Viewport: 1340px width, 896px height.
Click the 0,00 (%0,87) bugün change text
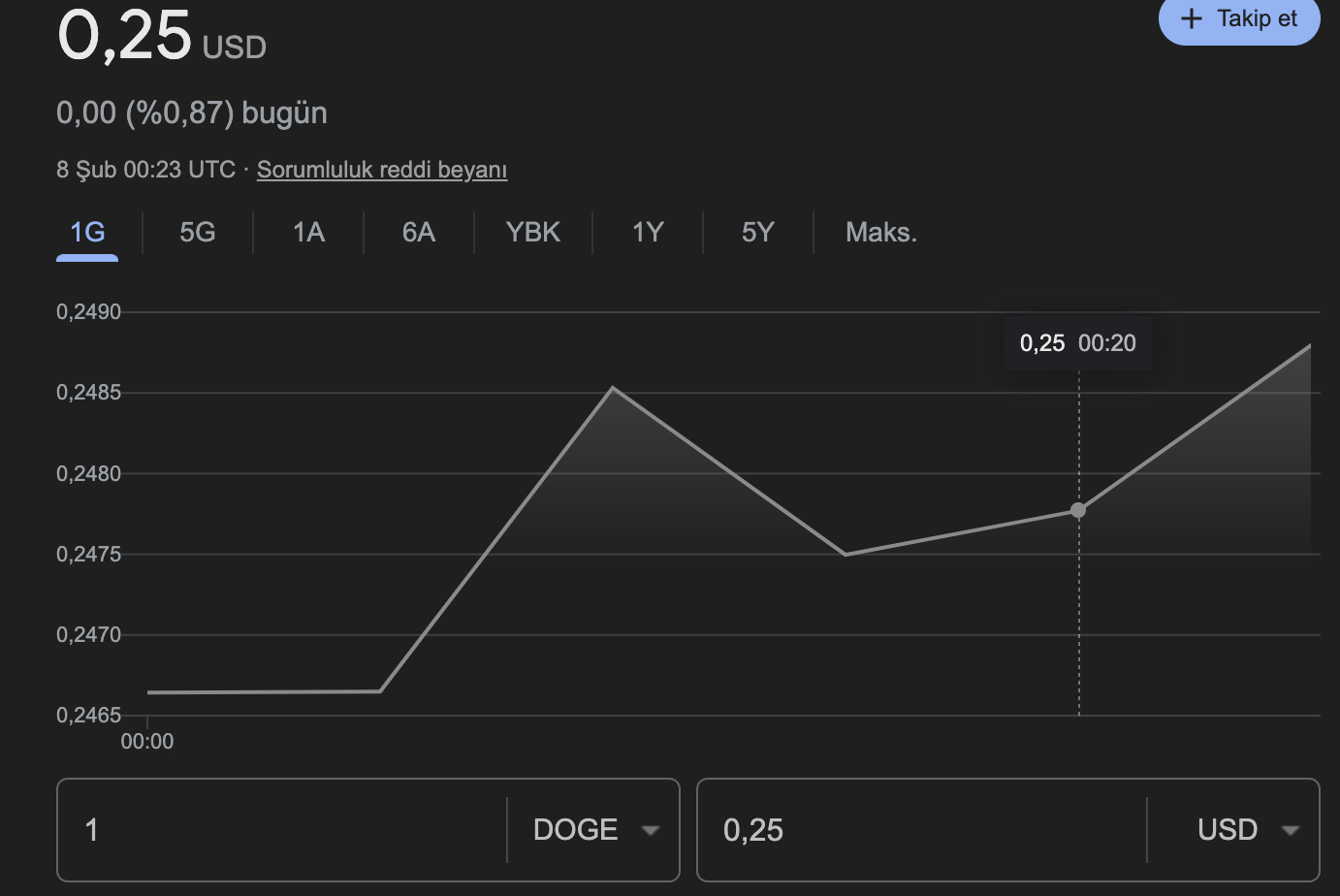(x=192, y=113)
